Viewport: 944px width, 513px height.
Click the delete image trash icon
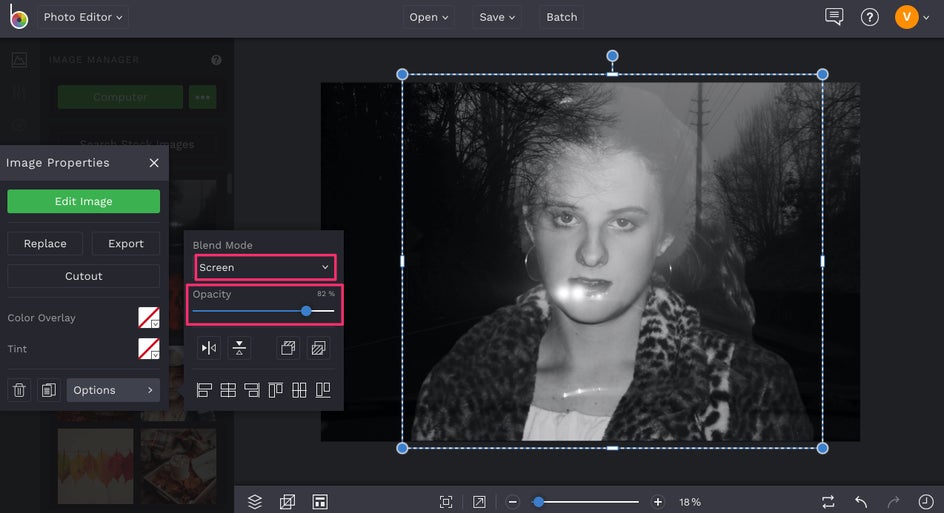(x=18, y=390)
